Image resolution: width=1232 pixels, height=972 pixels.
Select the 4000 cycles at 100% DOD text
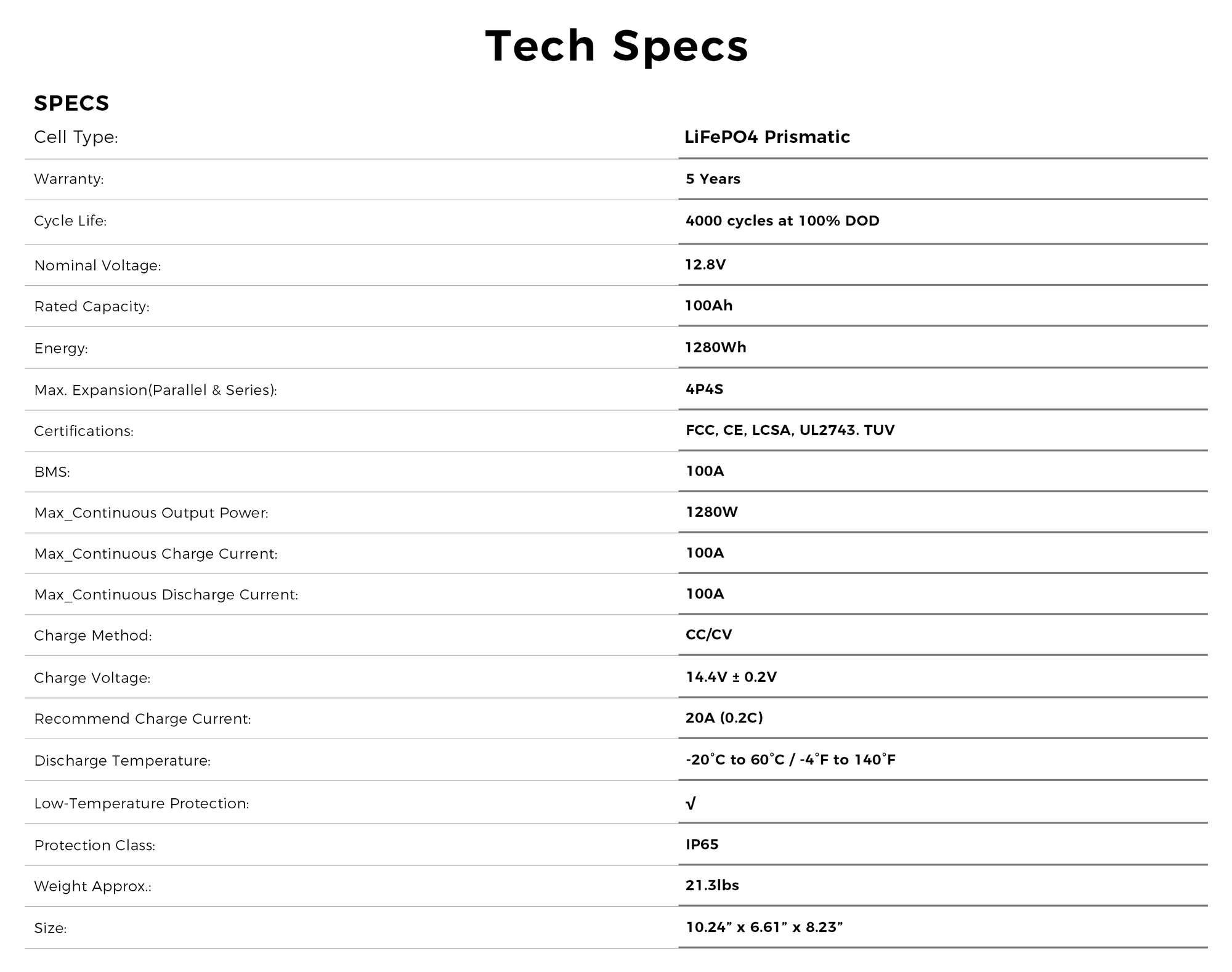[x=782, y=221]
